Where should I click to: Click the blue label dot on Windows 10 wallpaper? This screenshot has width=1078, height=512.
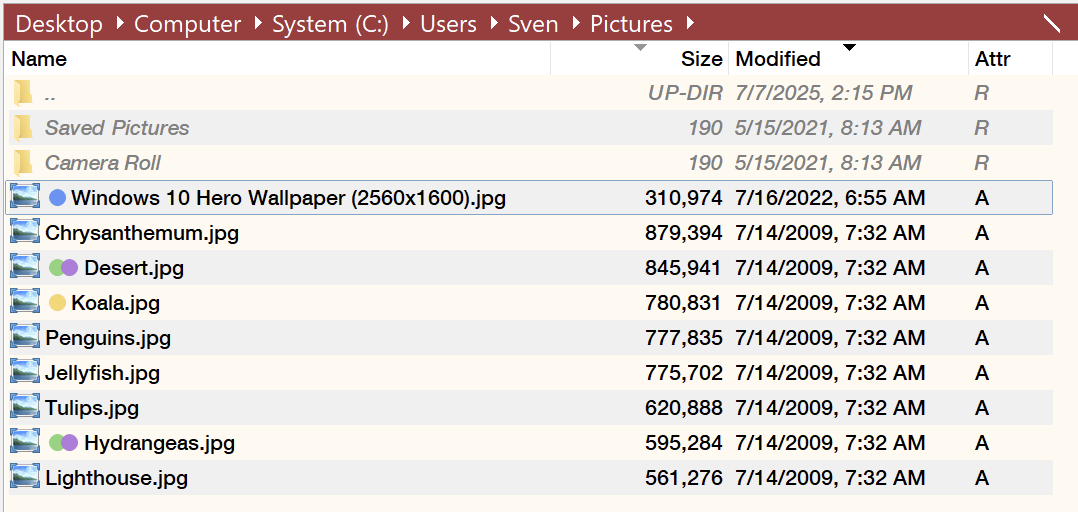58,198
